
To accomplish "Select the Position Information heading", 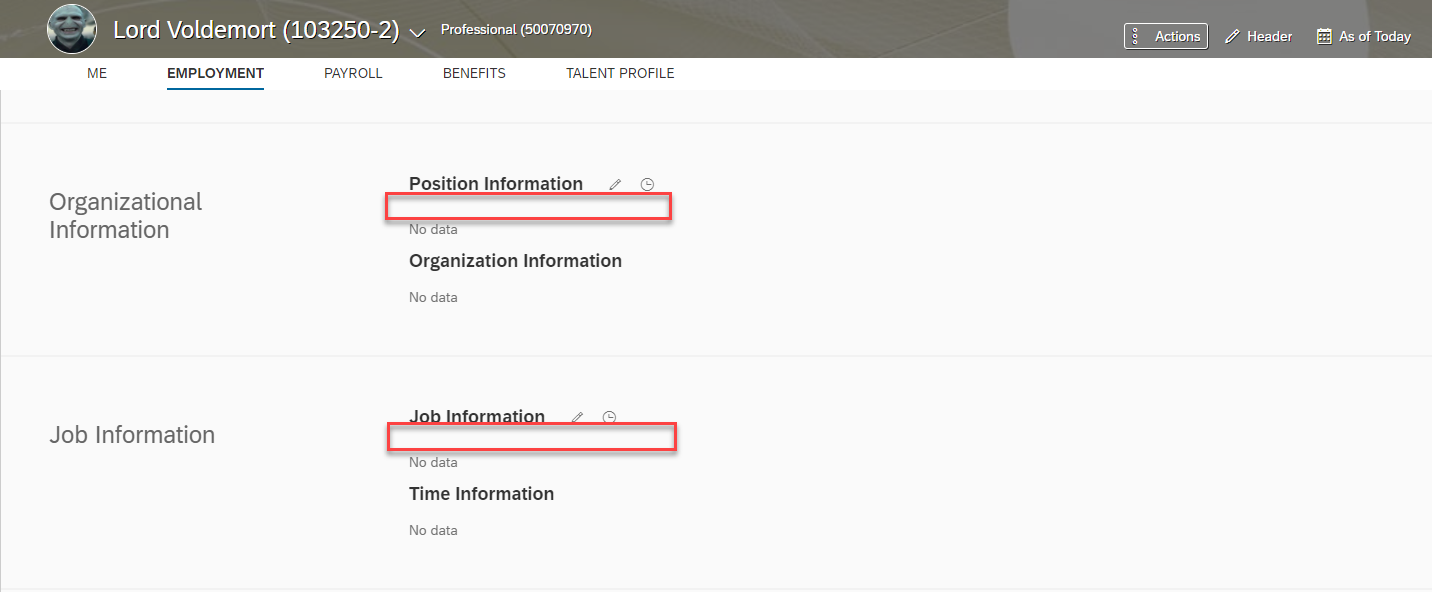I will coord(496,184).
